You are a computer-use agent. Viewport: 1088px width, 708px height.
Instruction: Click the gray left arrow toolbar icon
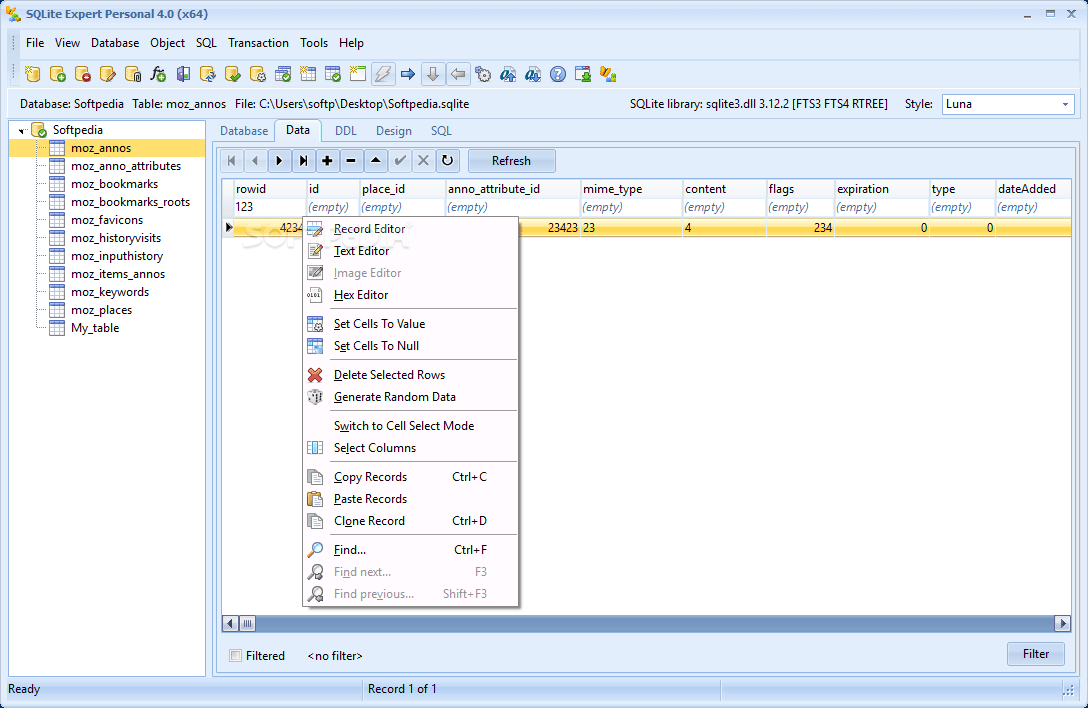pos(458,74)
